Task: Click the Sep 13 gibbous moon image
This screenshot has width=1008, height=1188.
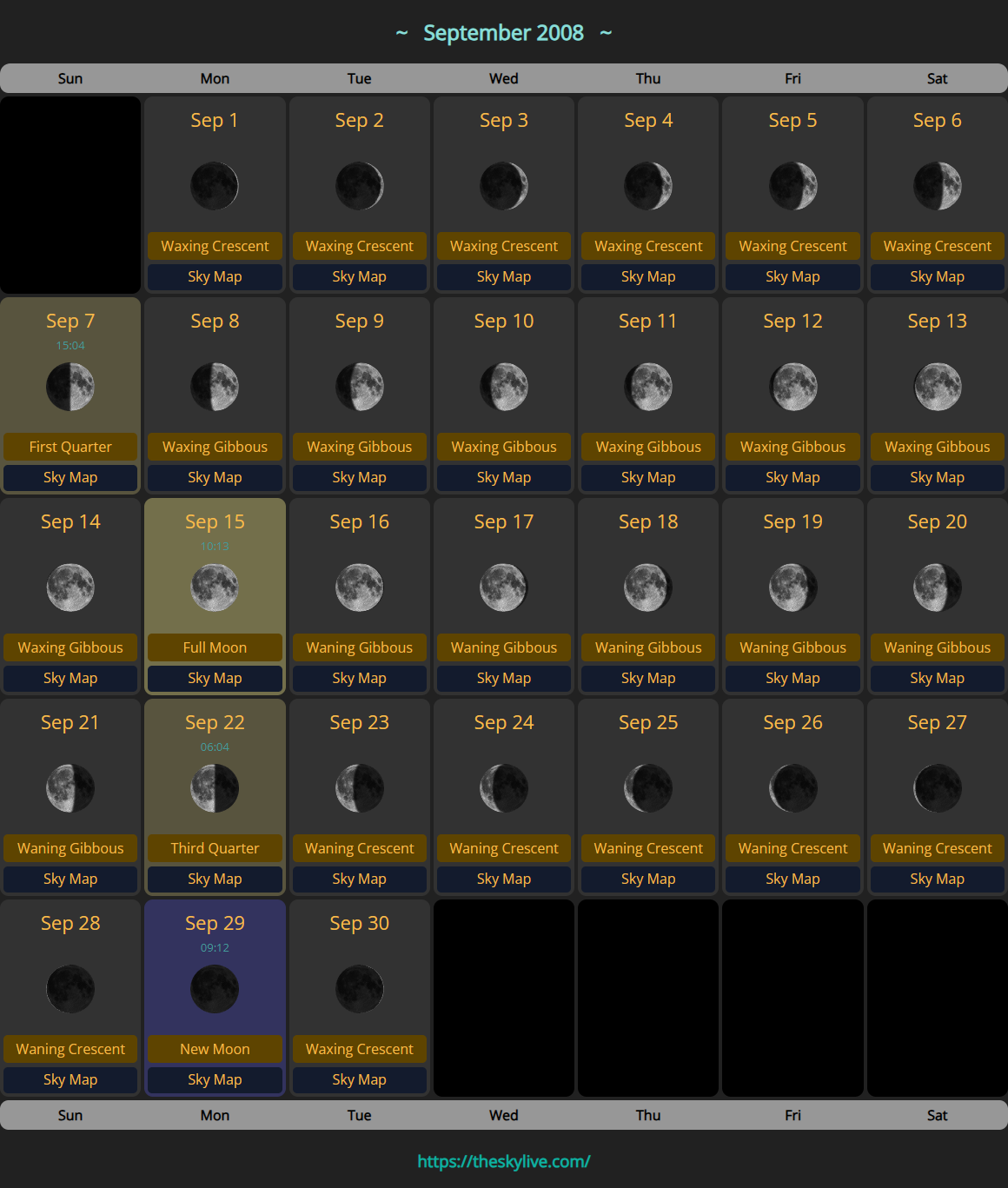Action: click(938, 387)
